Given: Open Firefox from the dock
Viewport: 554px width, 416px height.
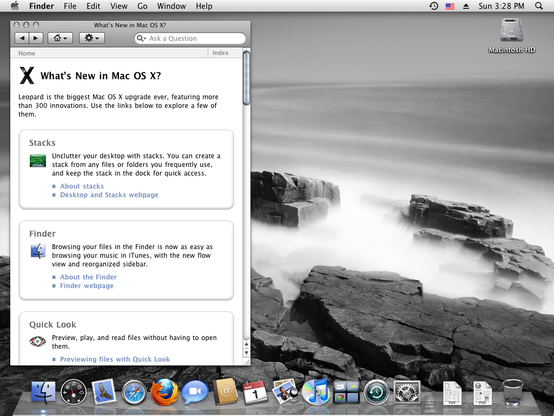Looking at the screenshot, I should pos(164,392).
